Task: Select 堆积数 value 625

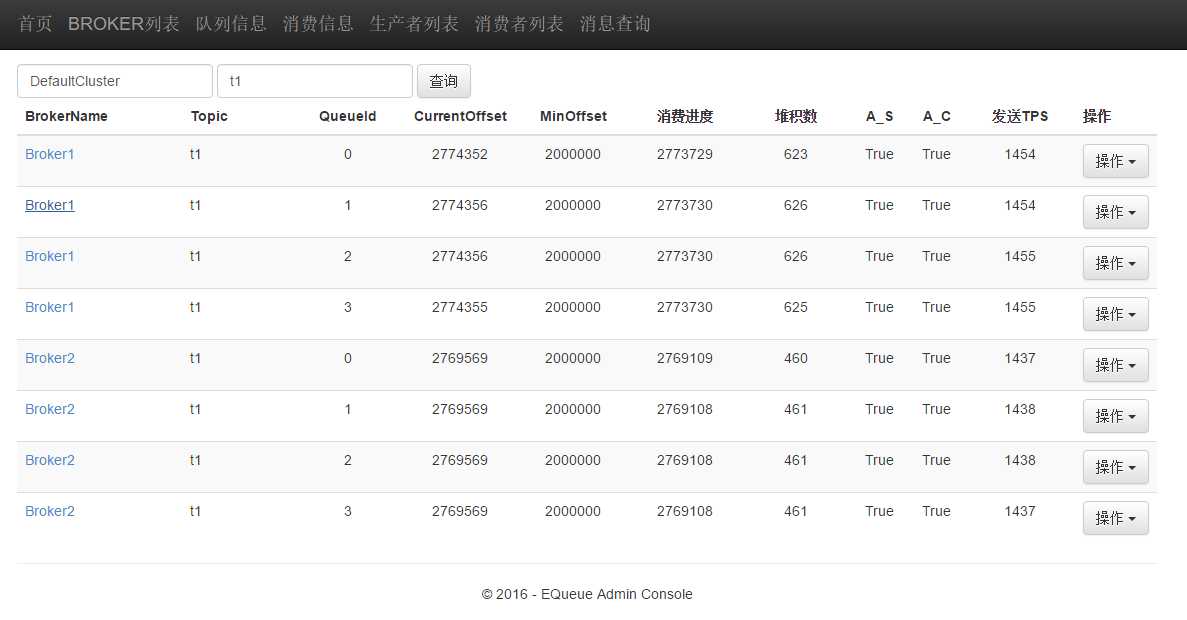Action: point(796,307)
